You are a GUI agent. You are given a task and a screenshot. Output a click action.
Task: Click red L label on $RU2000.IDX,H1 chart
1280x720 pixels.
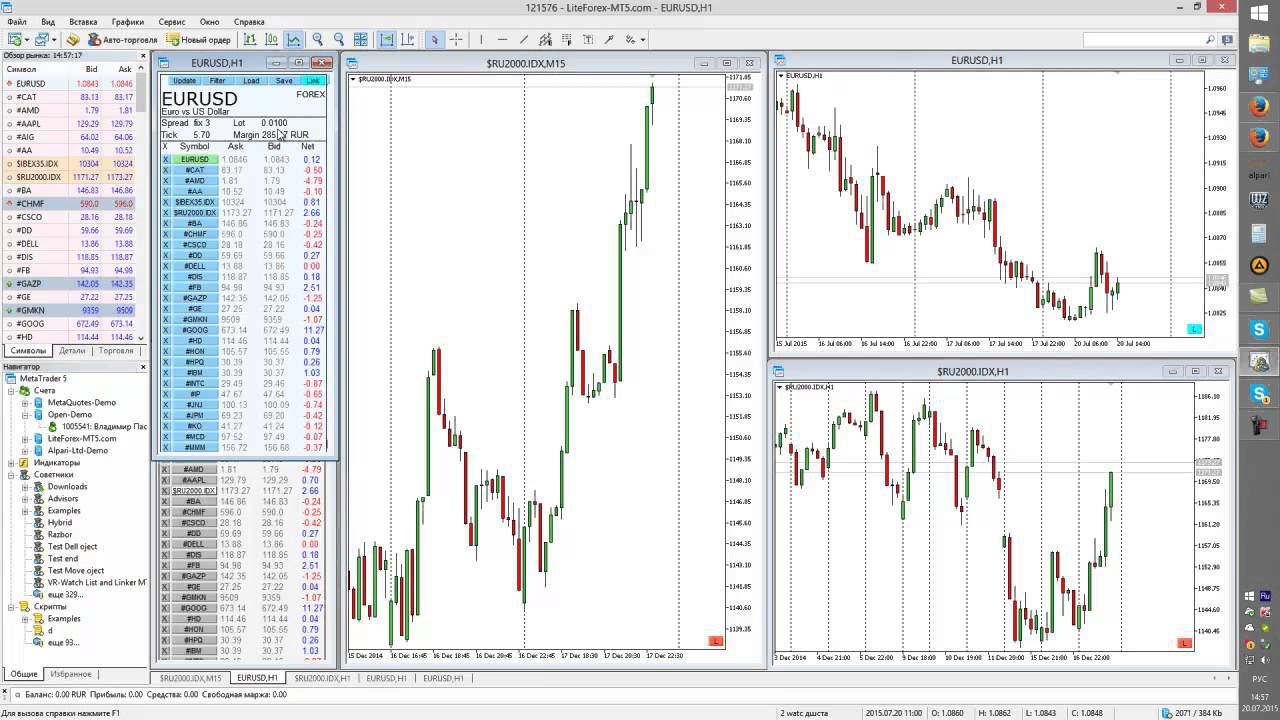click(x=1186, y=643)
